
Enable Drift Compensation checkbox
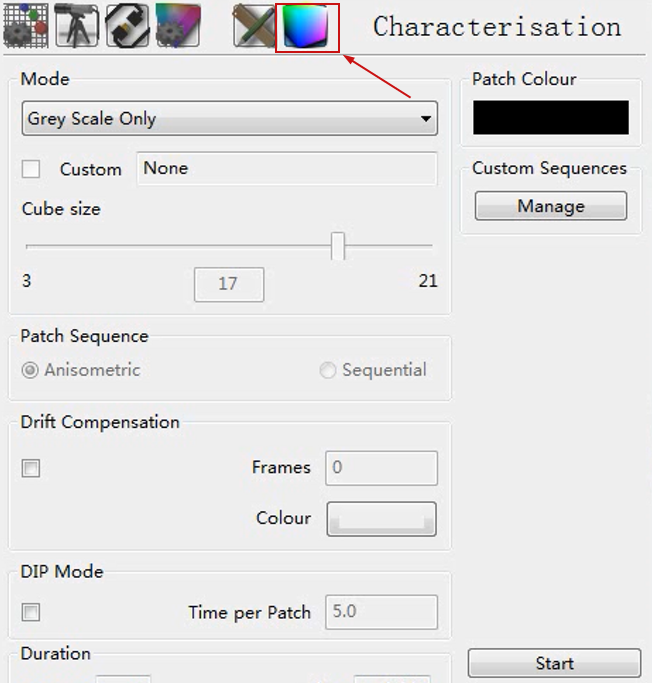[x=31, y=468]
